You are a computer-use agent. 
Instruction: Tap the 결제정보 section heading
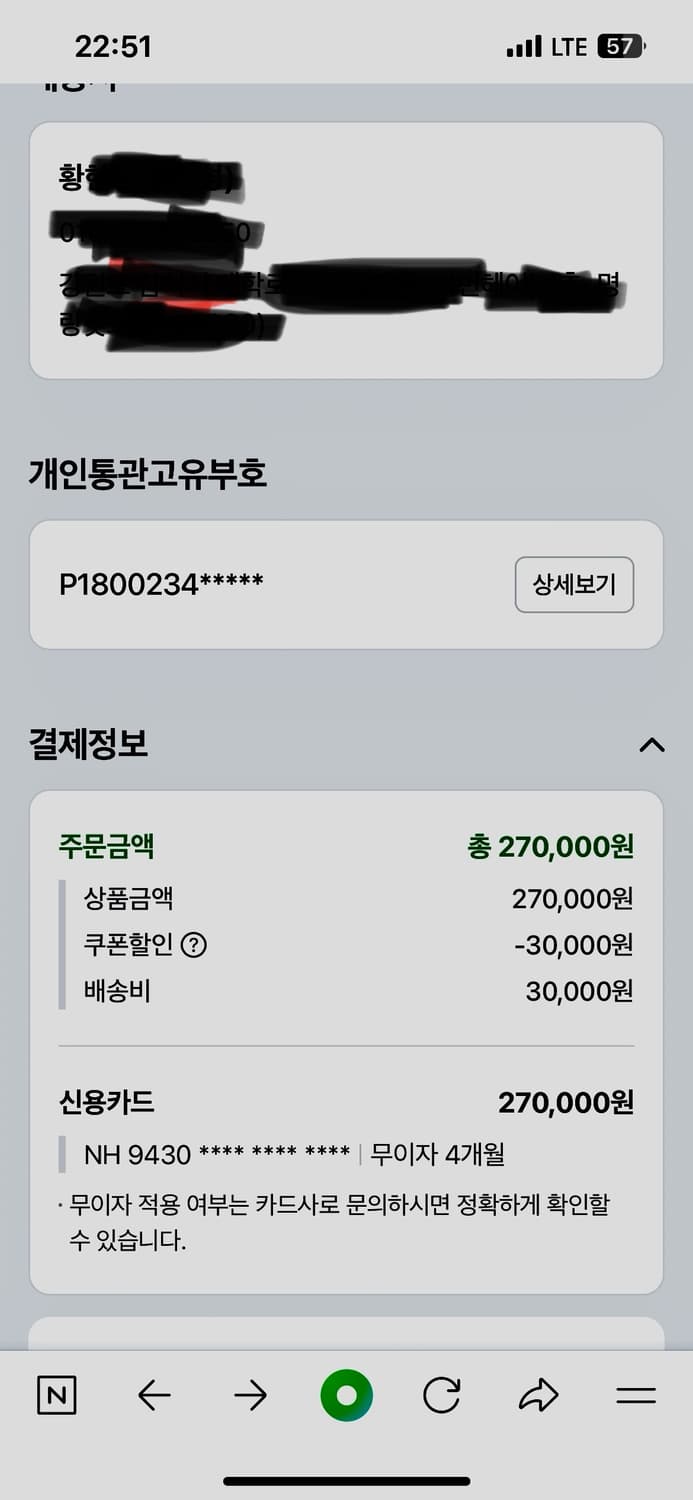click(x=89, y=745)
